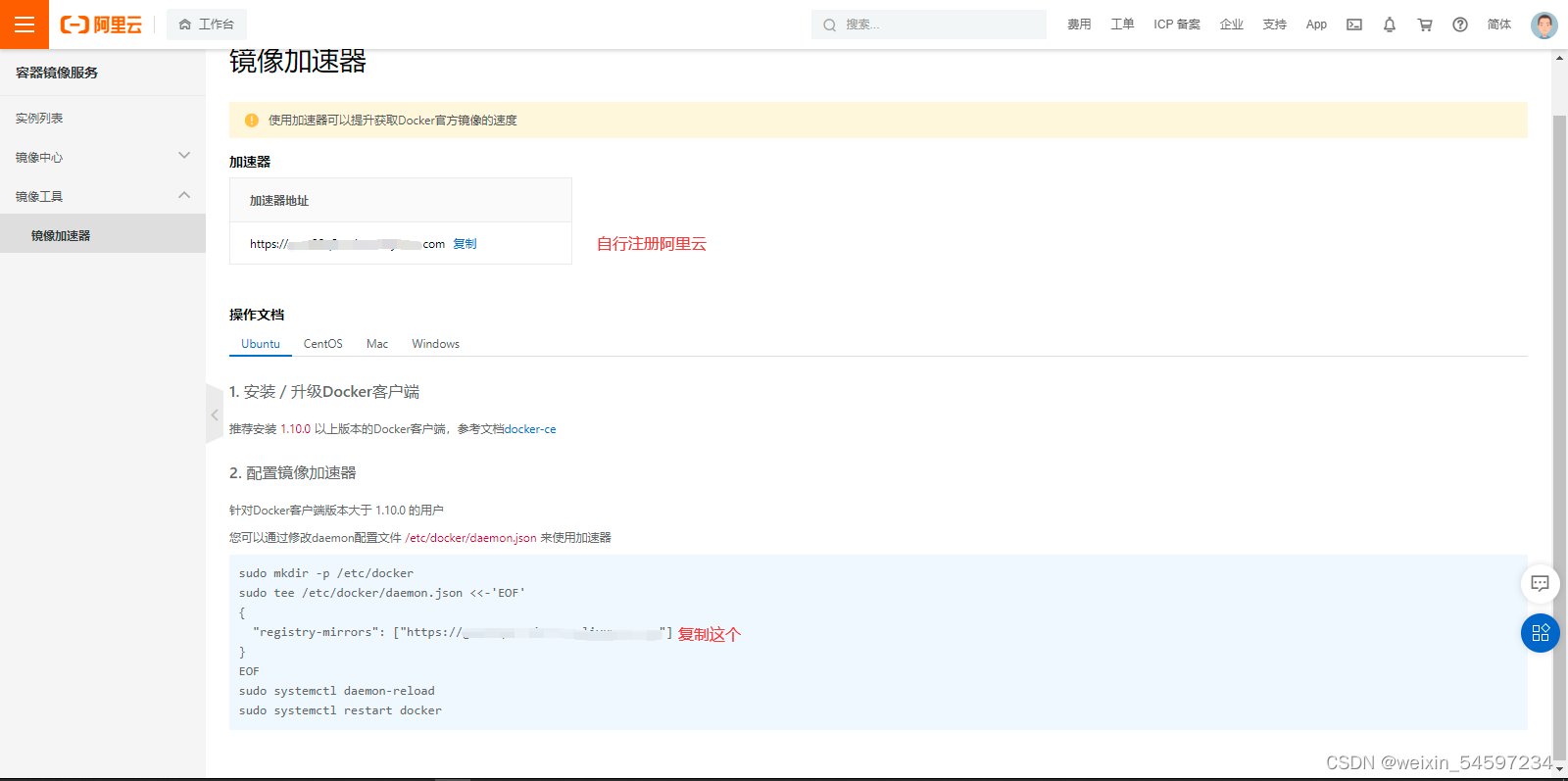Launch Cloud Shell terminal icon

pyautogui.click(x=1354, y=24)
